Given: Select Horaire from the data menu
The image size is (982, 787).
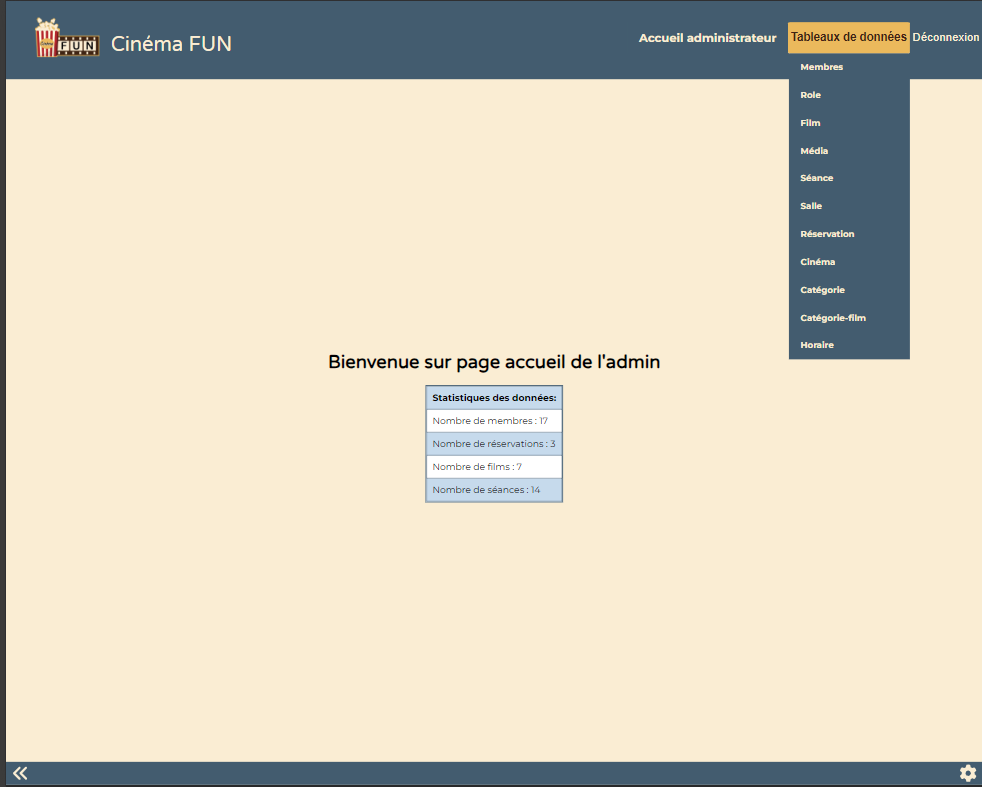Looking at the screenshot, I should (817, 344).
